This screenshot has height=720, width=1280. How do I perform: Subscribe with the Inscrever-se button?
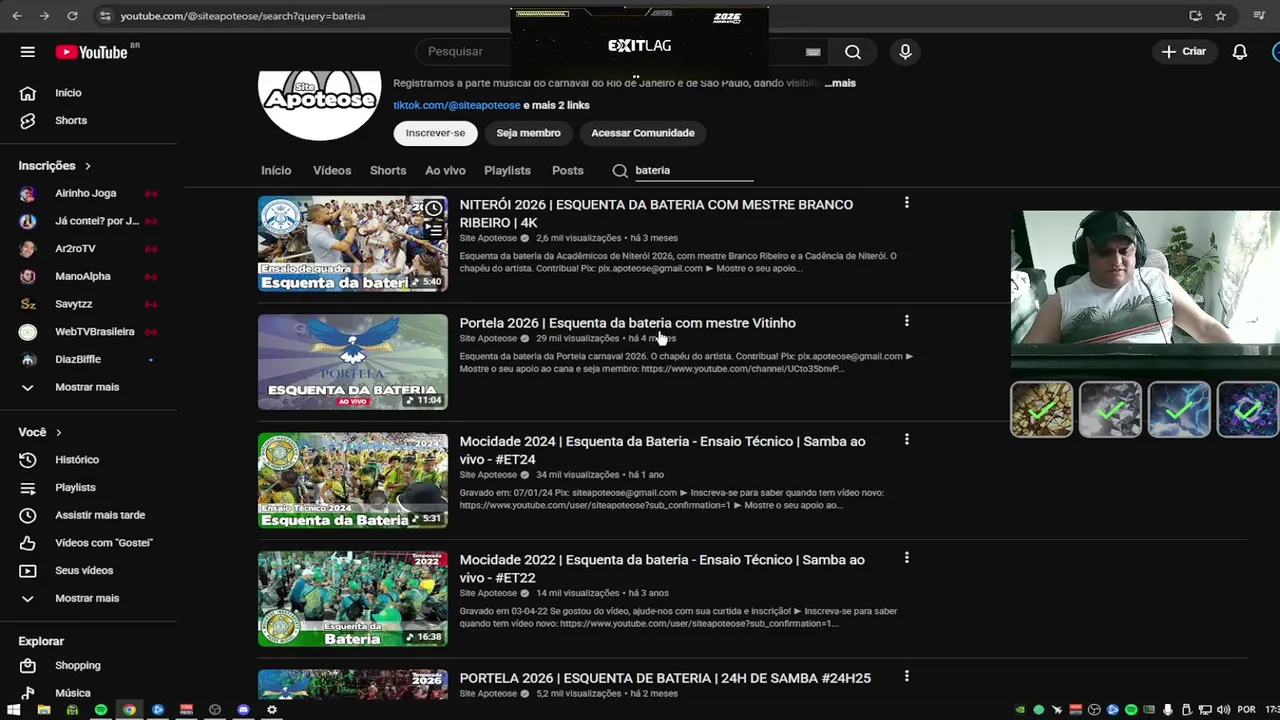(x=435, y=133)
